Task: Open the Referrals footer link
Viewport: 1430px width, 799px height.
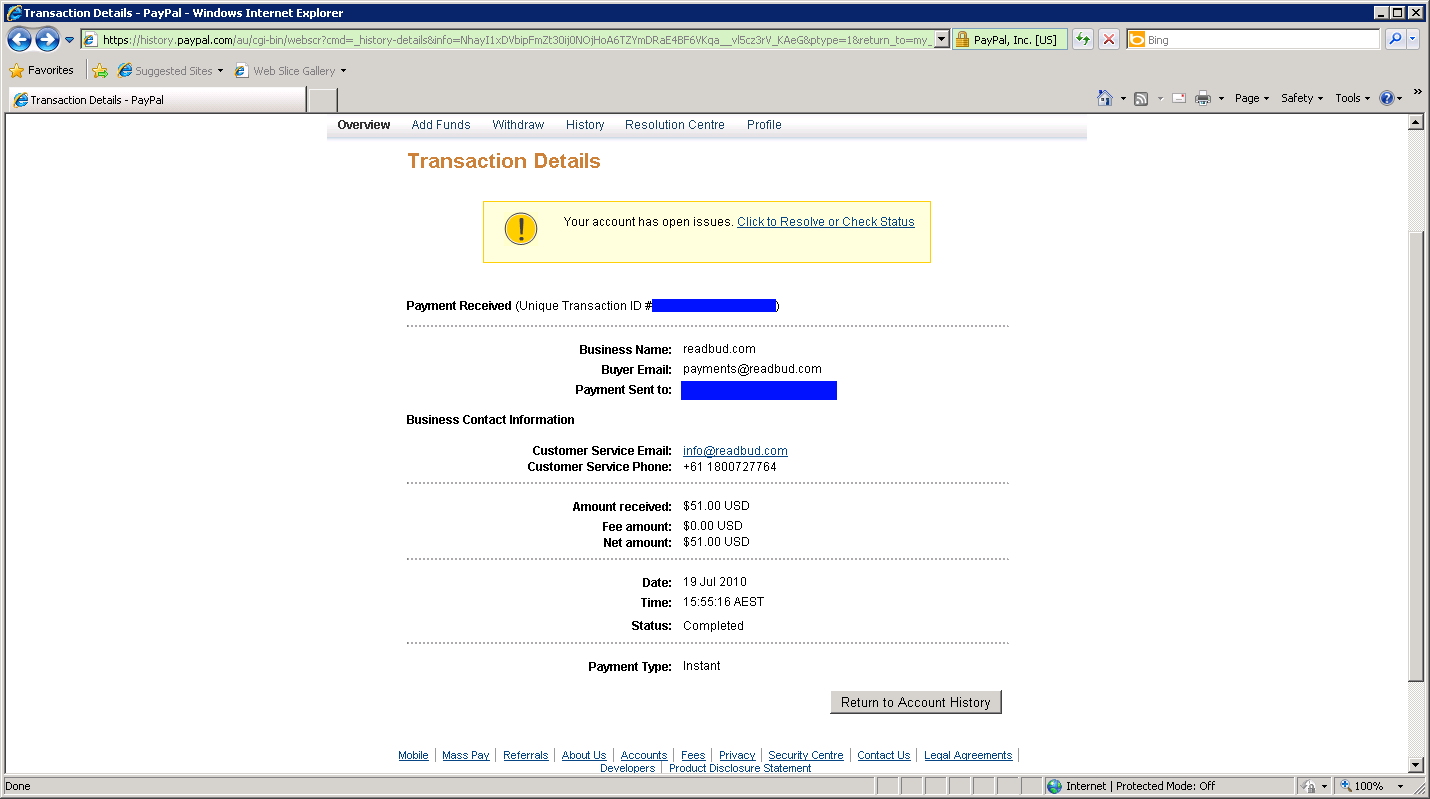Action: [x=526, y=755]
